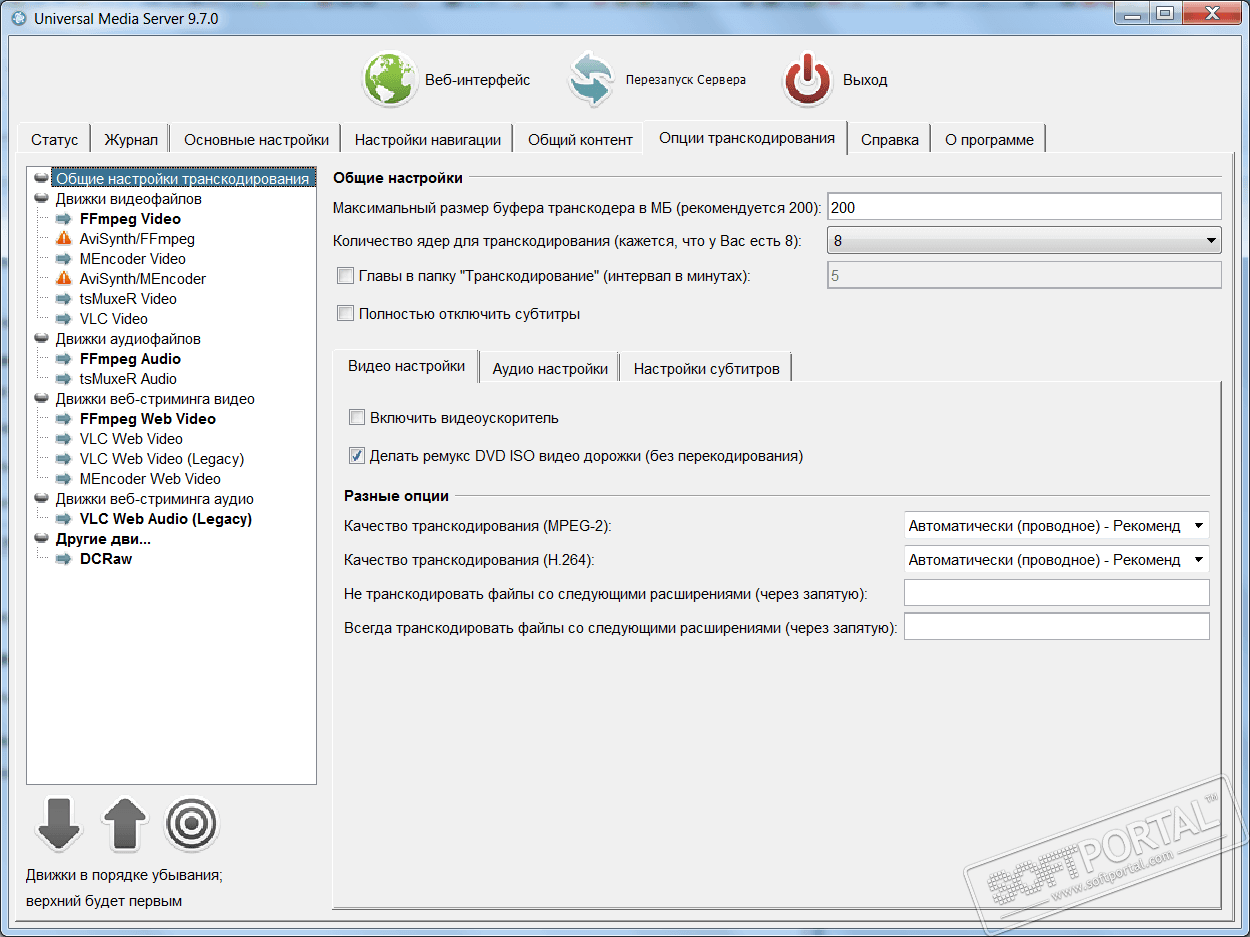This screenshot has width=1250, height=937.
Task: Click the Выход button label
Action: [x=865, y=80]
